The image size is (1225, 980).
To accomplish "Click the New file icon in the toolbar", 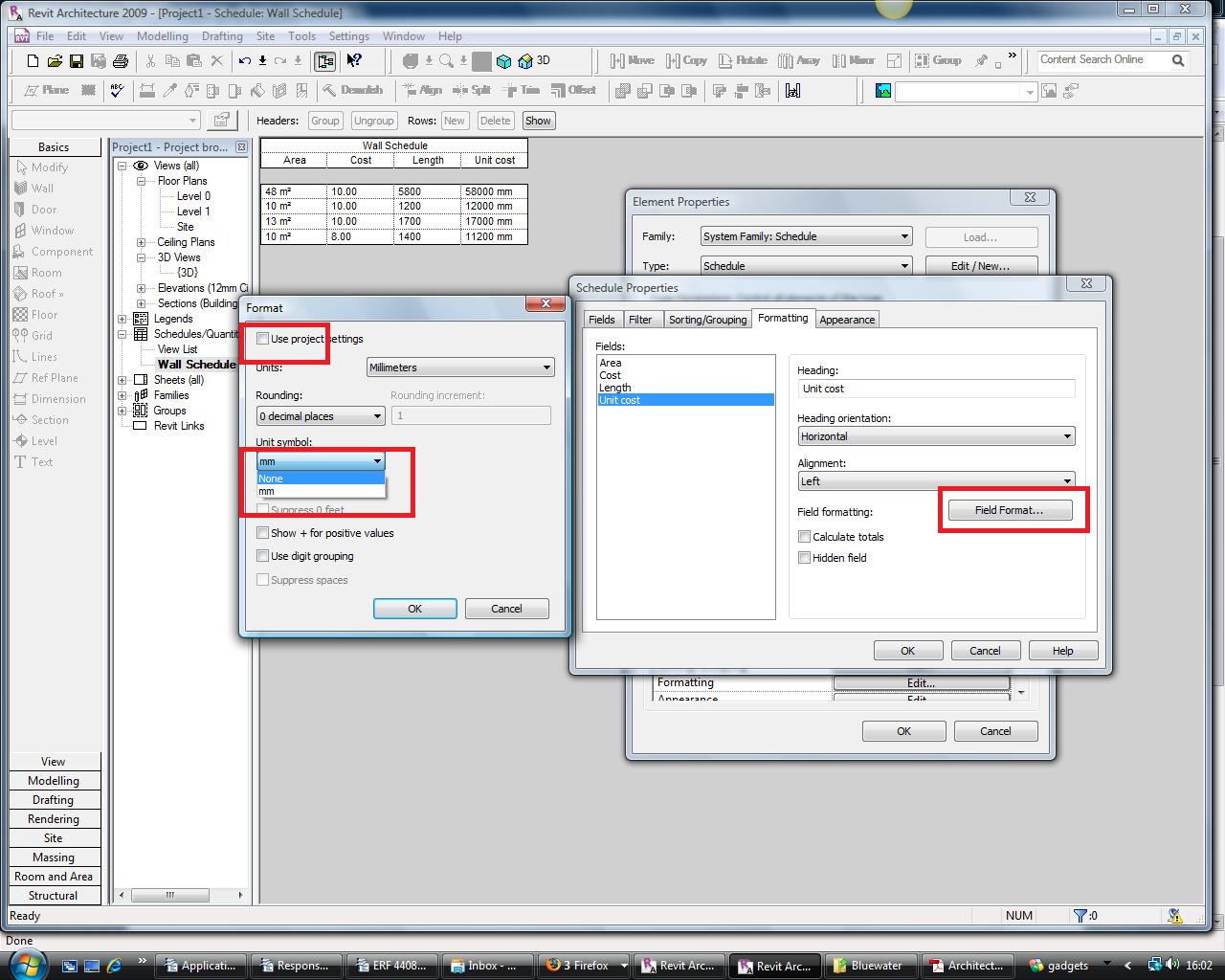I will [x=33, y=61].
